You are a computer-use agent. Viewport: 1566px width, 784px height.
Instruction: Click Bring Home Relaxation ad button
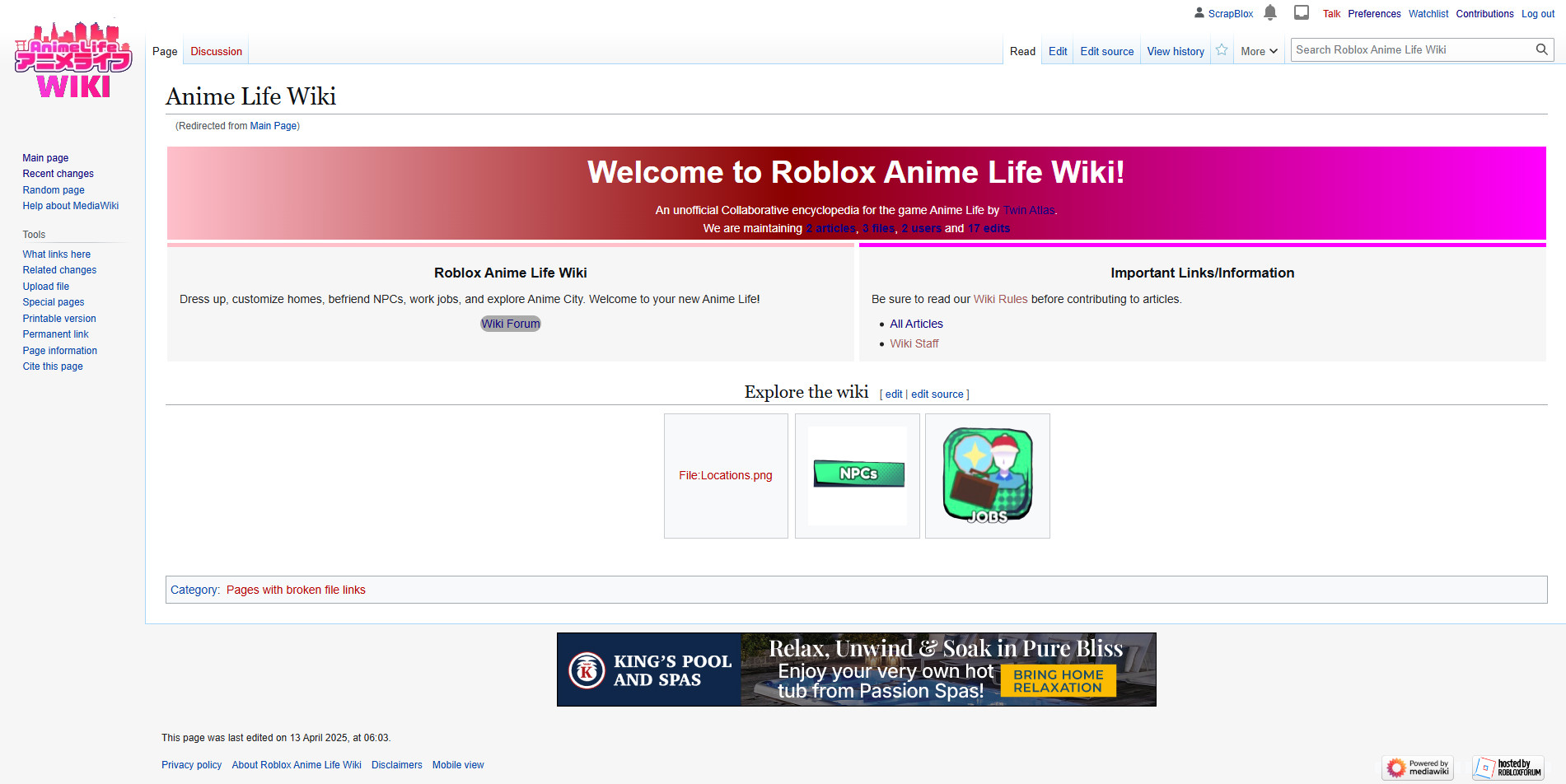(x=1059, y=681)
